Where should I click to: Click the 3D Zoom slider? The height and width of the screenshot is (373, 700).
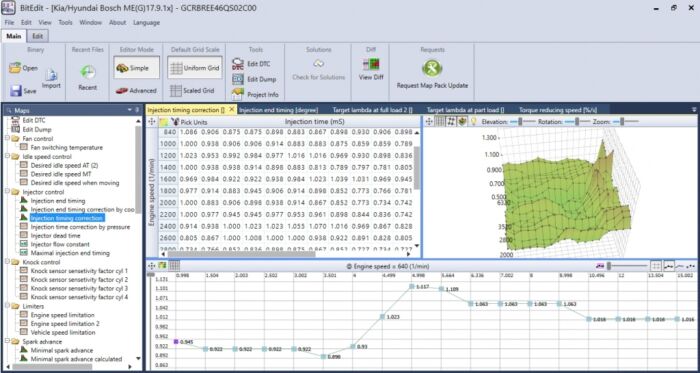(625, 121)
